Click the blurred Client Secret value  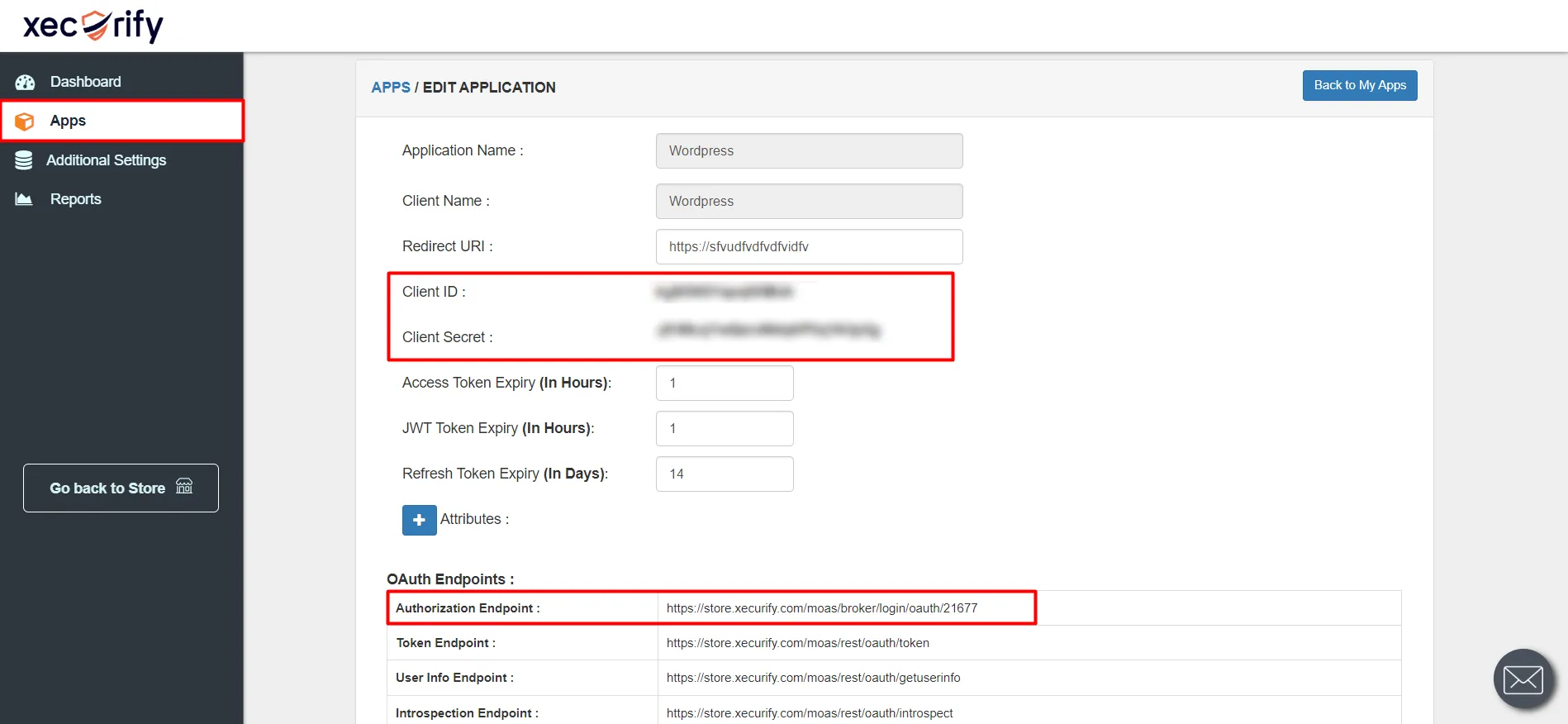coord(769,331)
